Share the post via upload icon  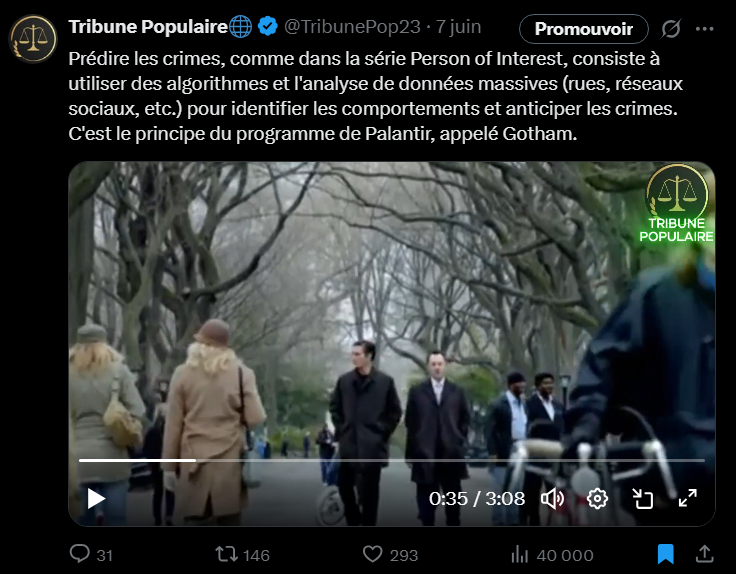704,554
